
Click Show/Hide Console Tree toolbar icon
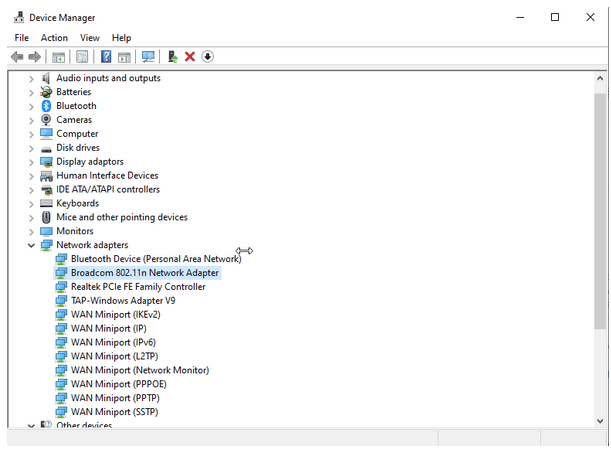pyautogui.click(x=58, y=57)
